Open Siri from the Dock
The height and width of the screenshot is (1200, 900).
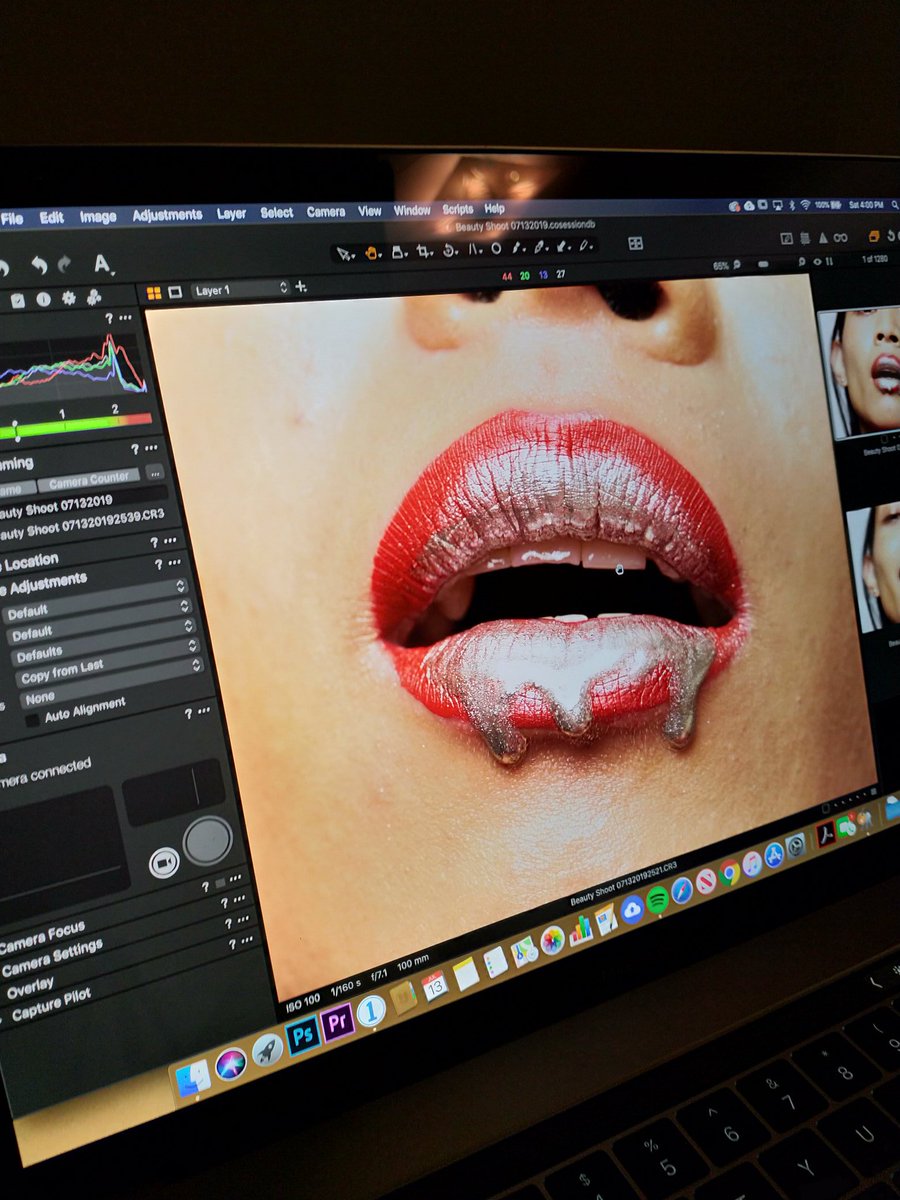click(x=231, y=1062)
